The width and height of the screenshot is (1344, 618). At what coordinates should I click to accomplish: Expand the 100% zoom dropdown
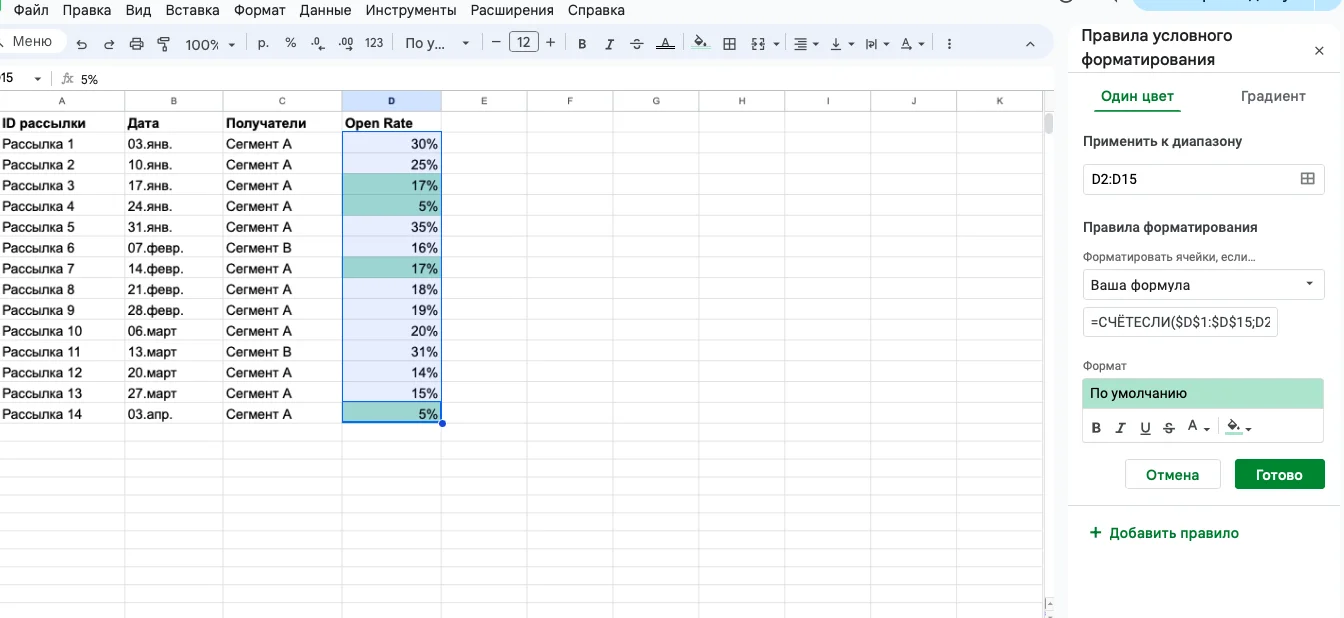(210, 44)
